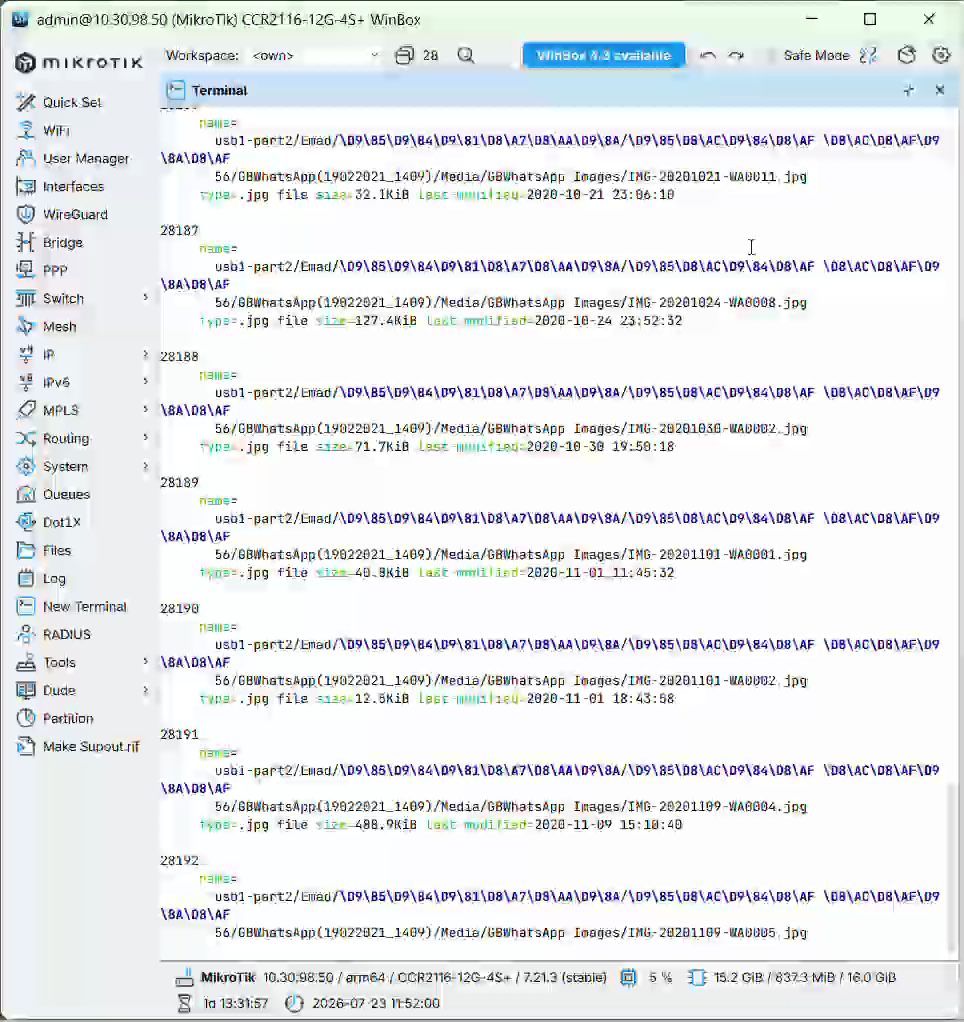Expand the Switch submenu
Screen dimensions: 964x1022
click(x=145, y=297)
